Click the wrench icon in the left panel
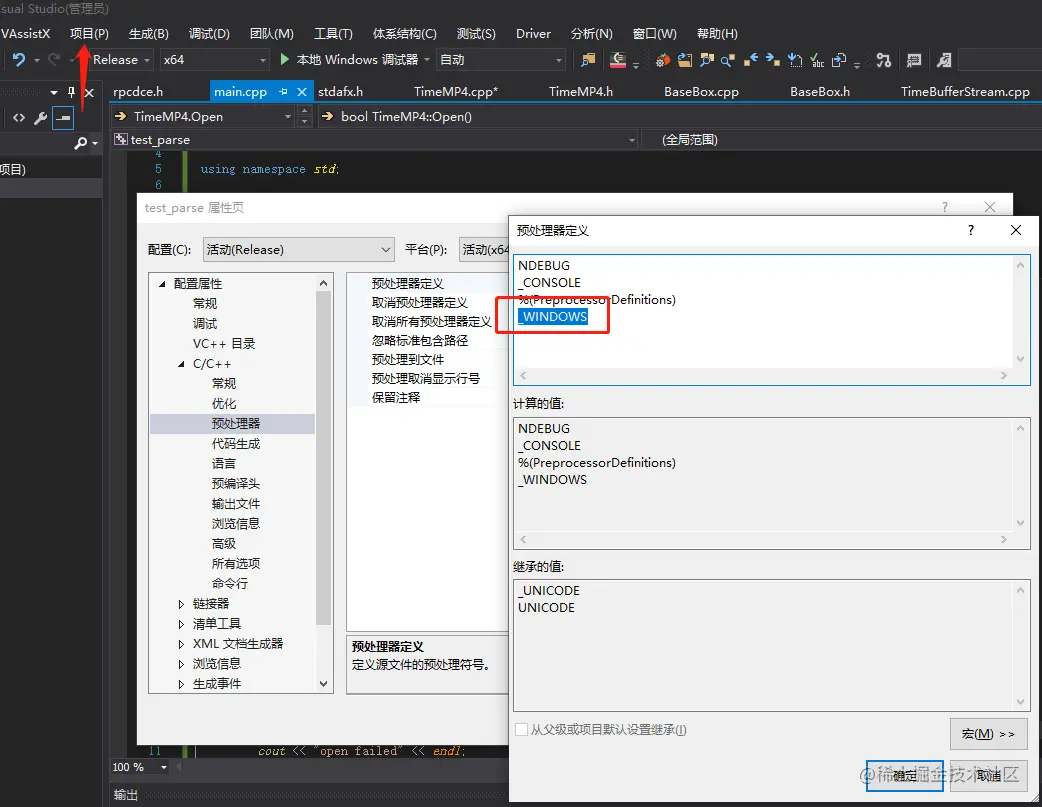Viewport: 1042px width, 807px height. coord(40,117)
